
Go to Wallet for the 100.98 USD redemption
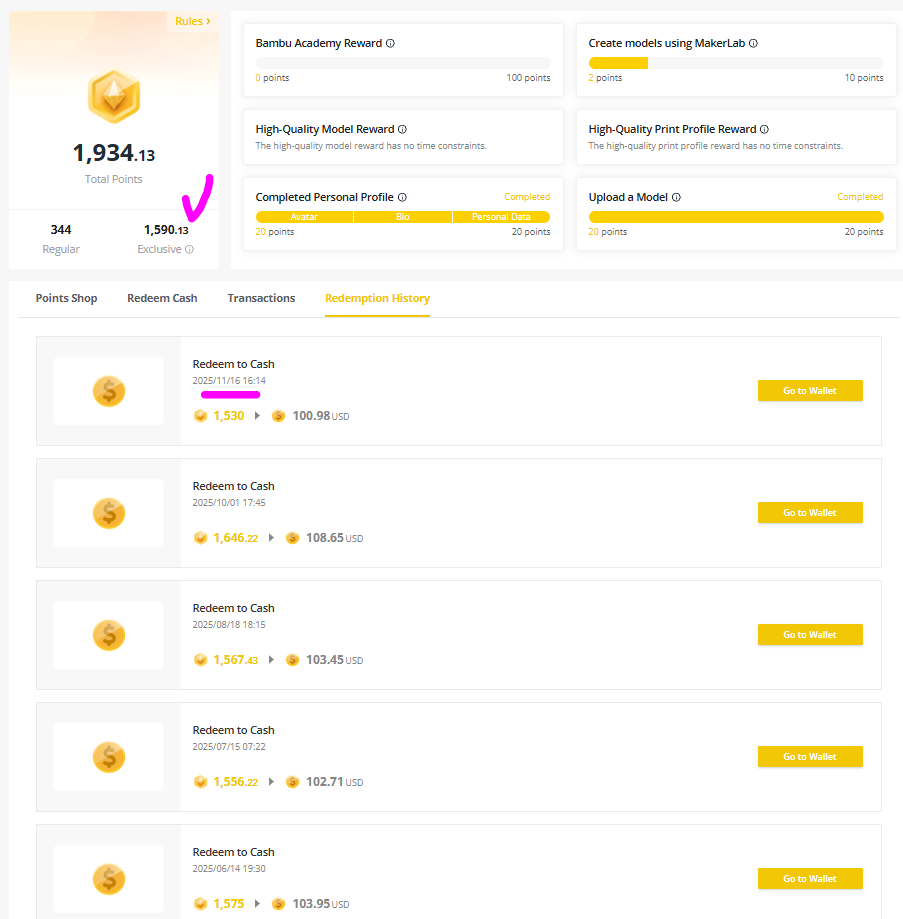(809, 391)
